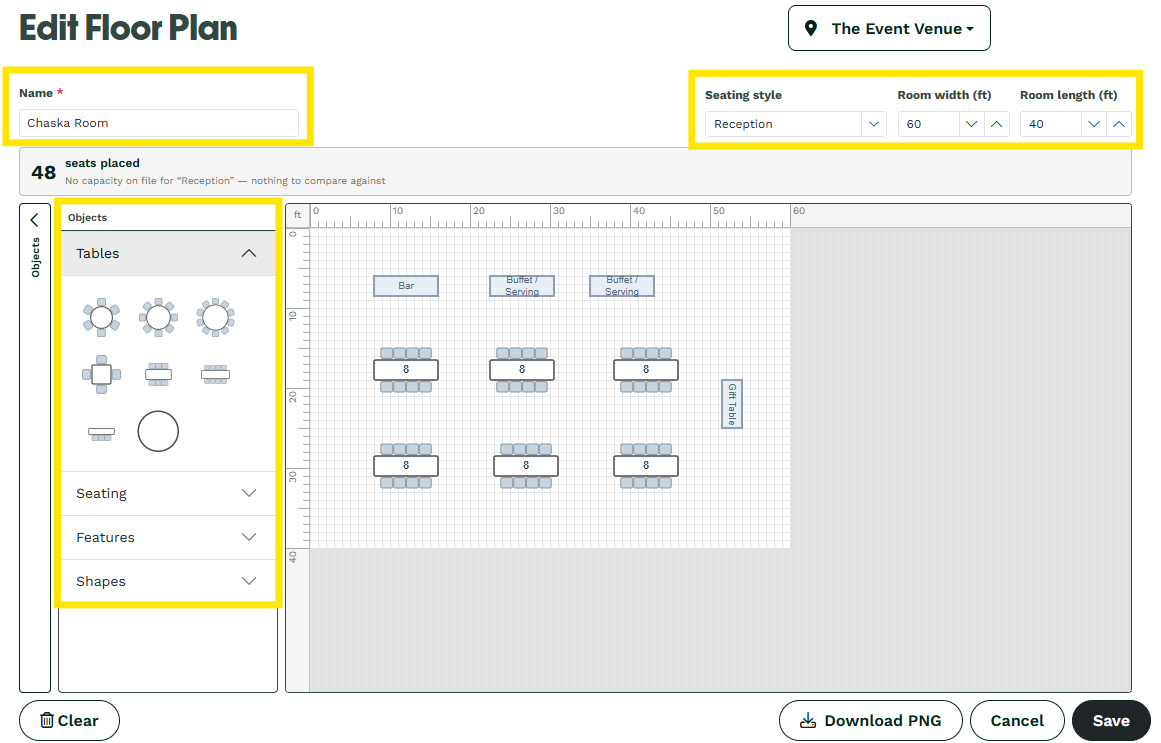1161x743 pixels.
Task: Select the Buffet / Serving table beside the Bar
Action: [522, 286]
